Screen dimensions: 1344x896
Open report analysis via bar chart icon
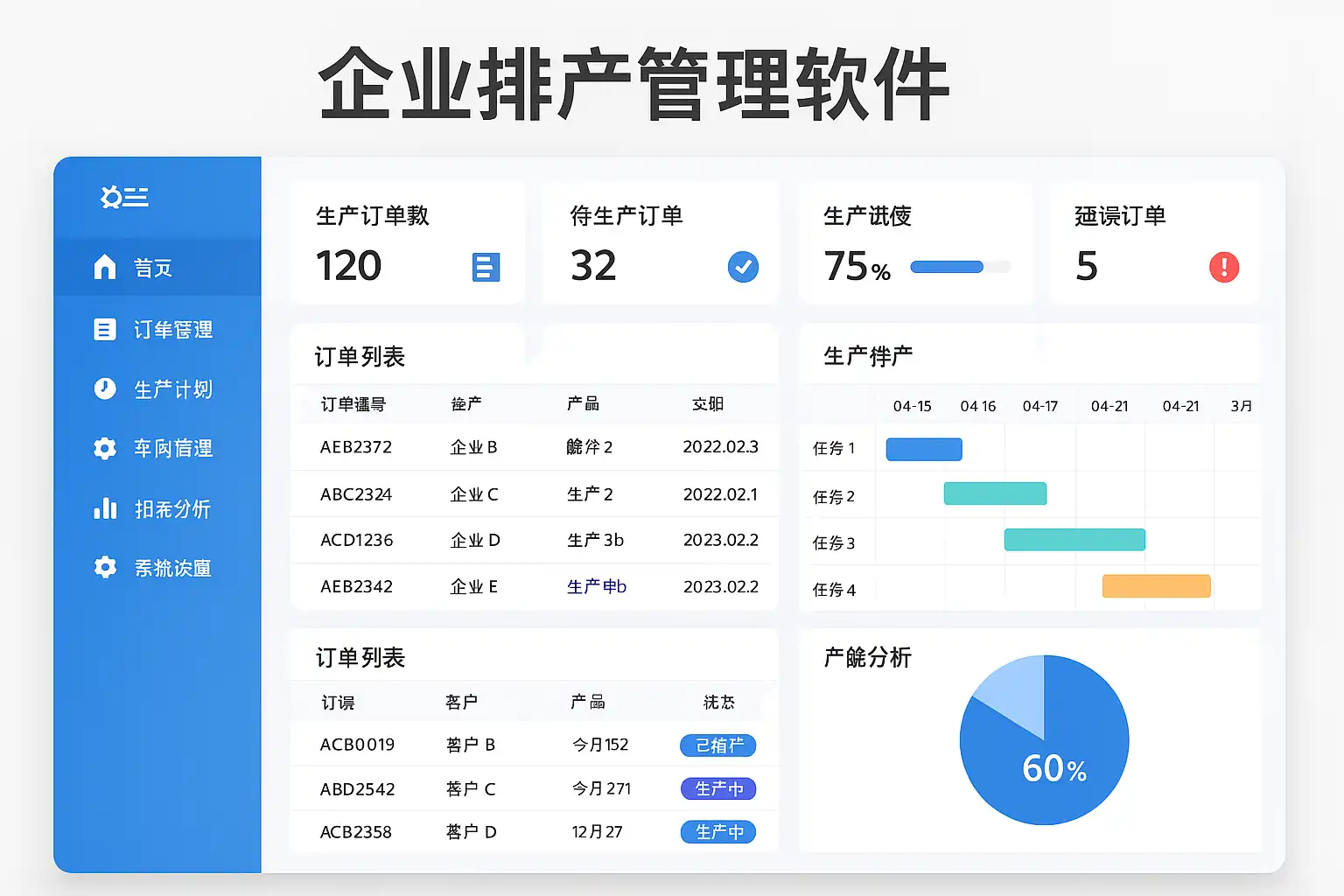pyautogui.click(x=105, y=508)
